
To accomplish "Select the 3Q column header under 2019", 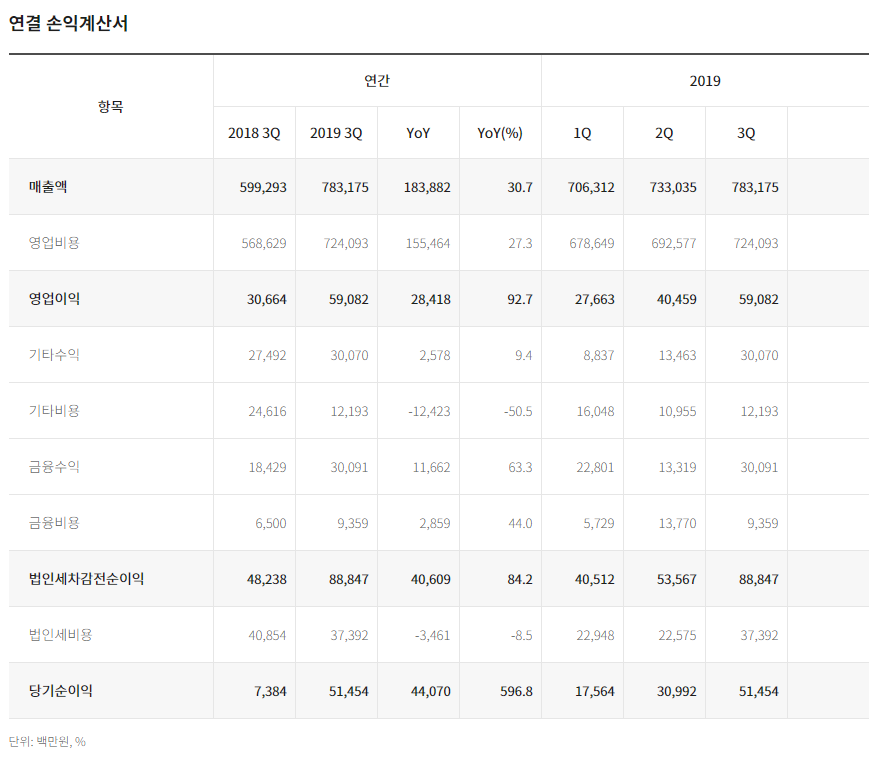I will 746,133.
